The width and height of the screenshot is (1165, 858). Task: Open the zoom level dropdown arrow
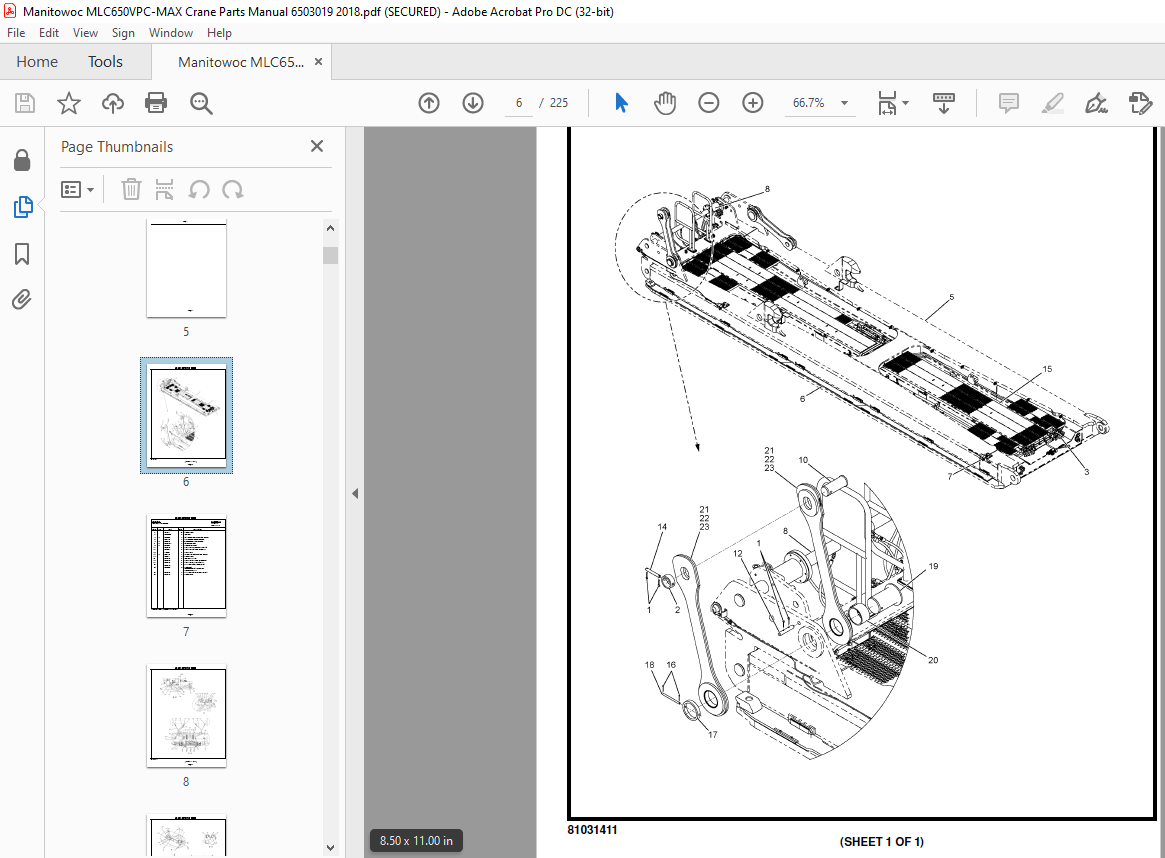click(844, 103)
